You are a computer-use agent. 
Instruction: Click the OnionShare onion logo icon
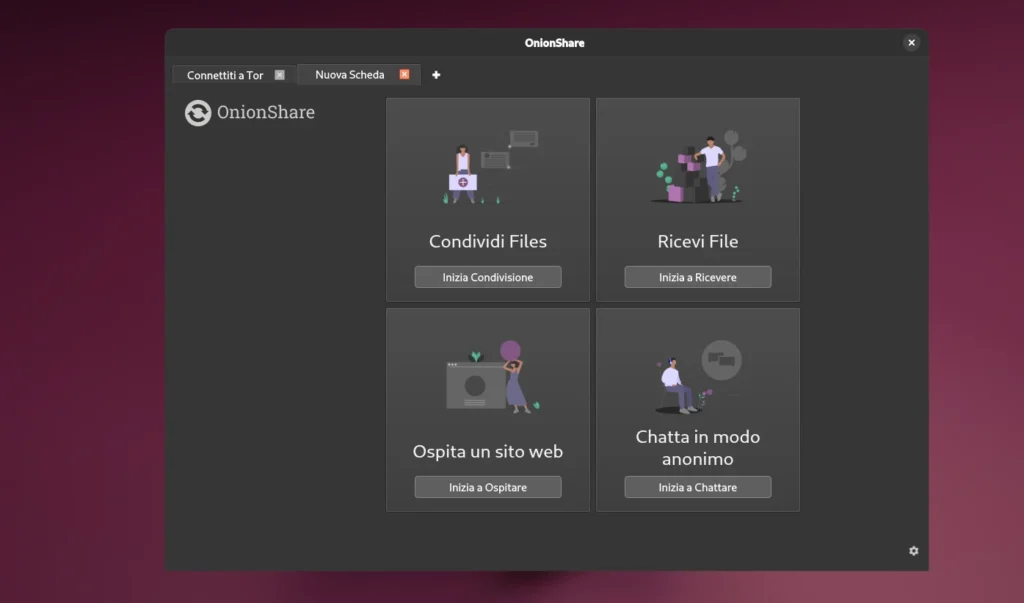pos(197,113)
